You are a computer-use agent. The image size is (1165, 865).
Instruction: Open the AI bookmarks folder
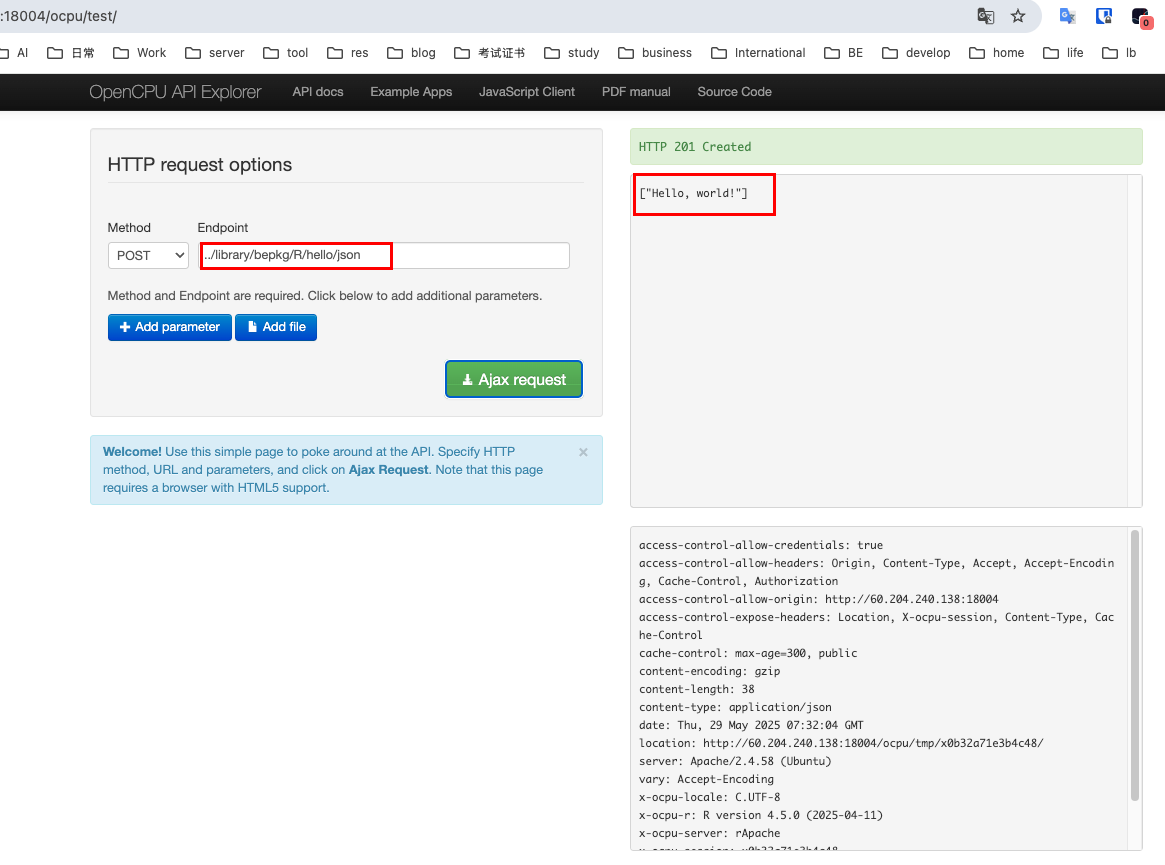point(14,53)
